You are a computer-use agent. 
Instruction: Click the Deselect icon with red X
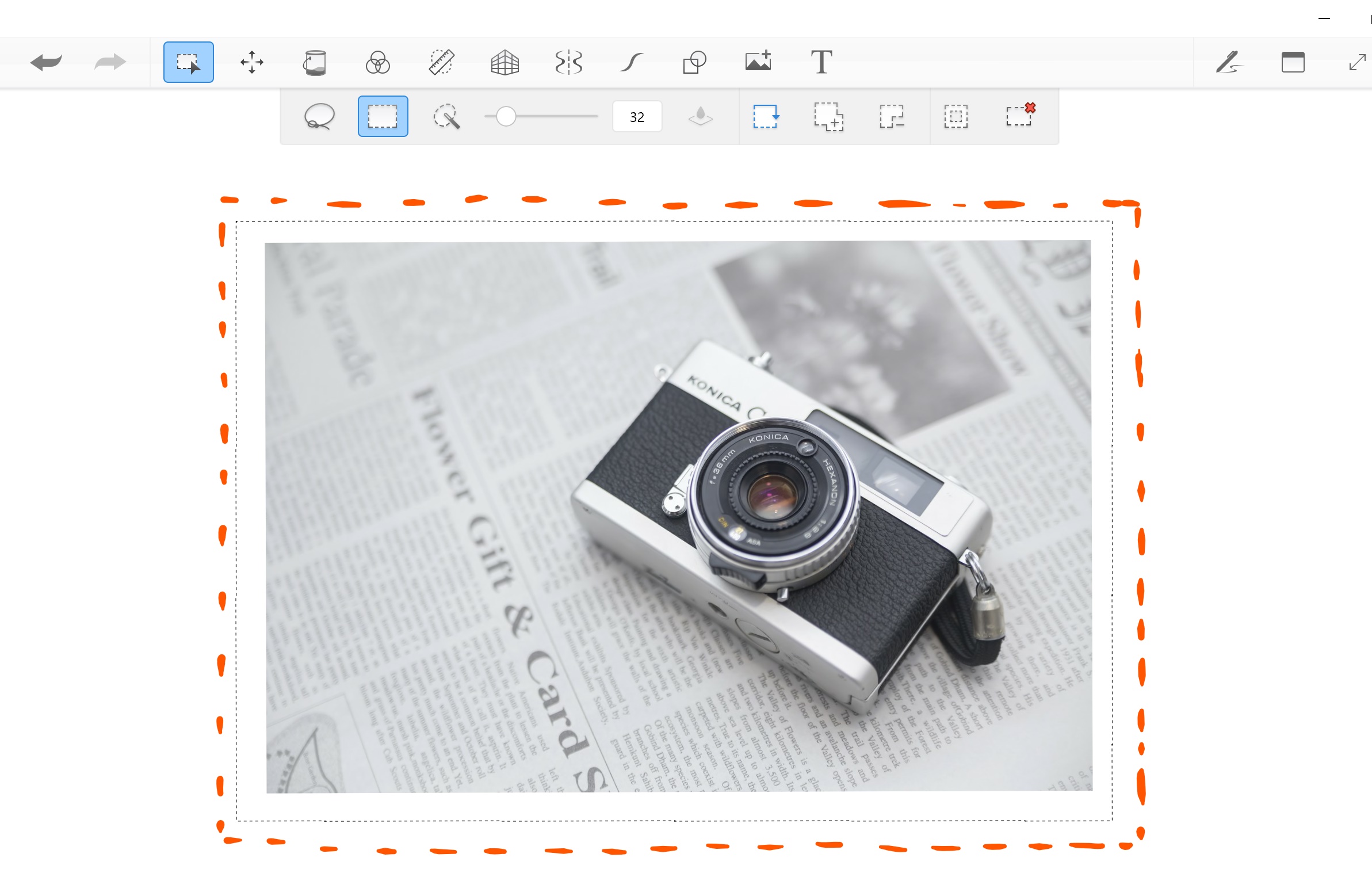tap(1021, 115)
